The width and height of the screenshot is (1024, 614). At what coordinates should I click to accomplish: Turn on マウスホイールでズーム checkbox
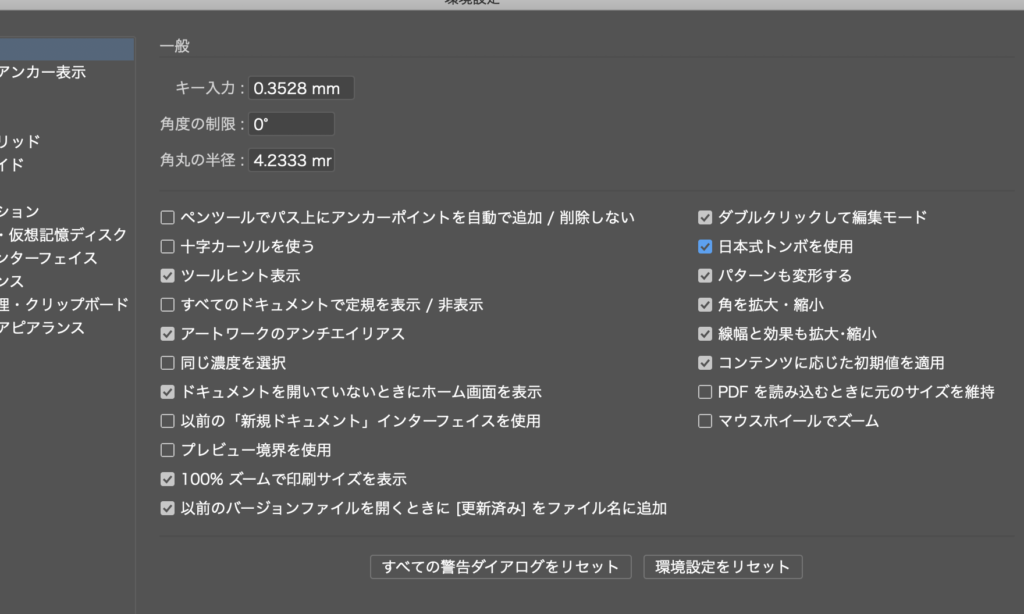coord(706,421)
